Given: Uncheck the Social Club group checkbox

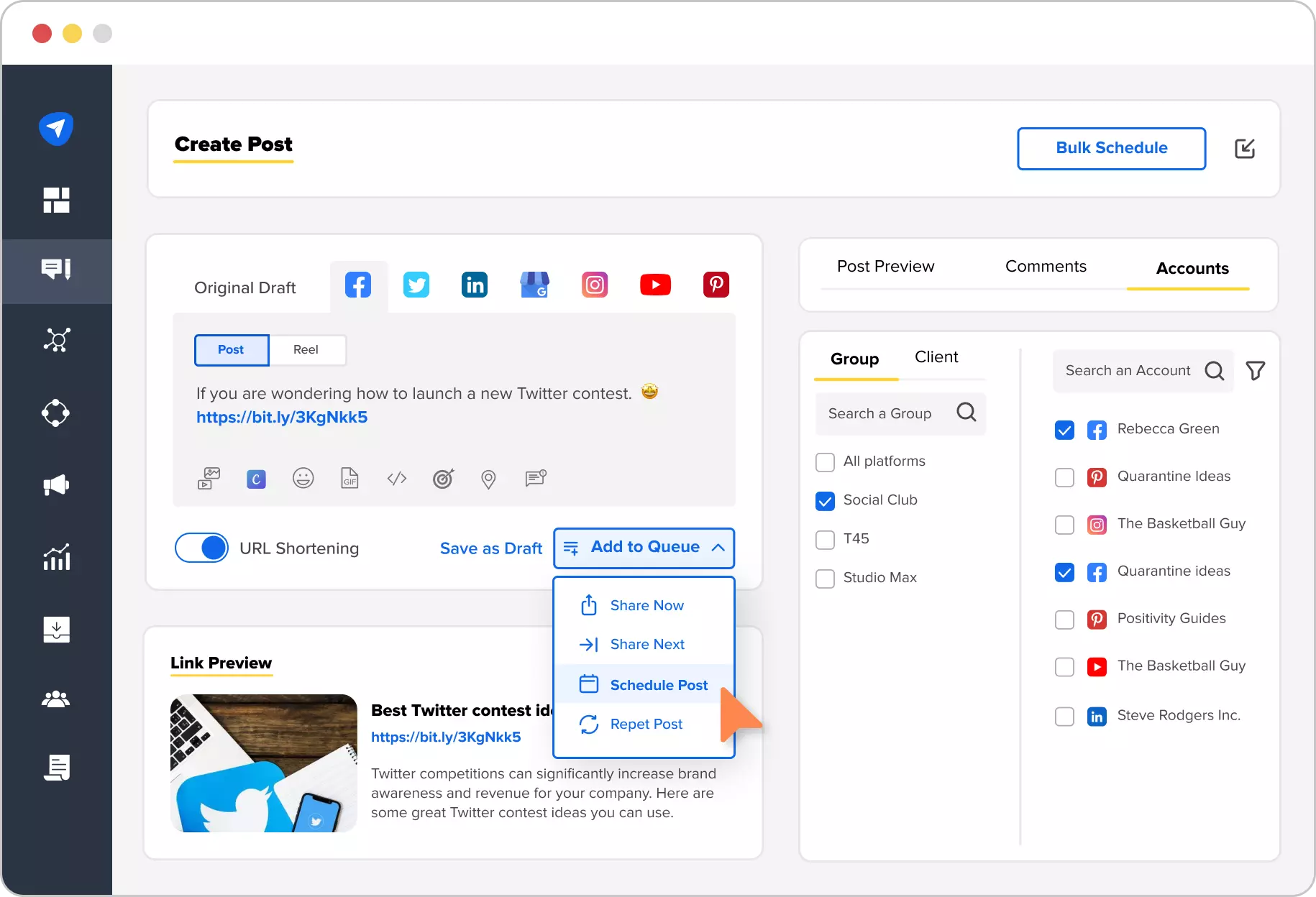Looking at the screenshot, I should 825,501.
